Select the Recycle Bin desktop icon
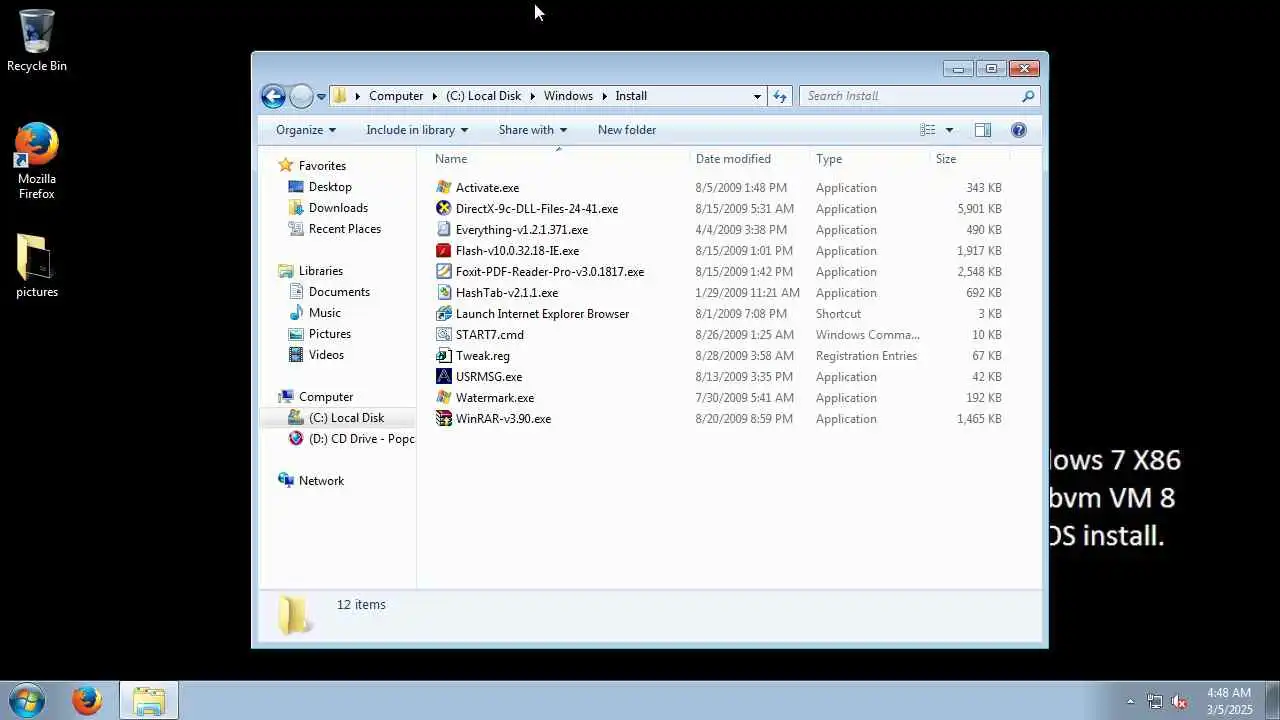 point(37,41)
